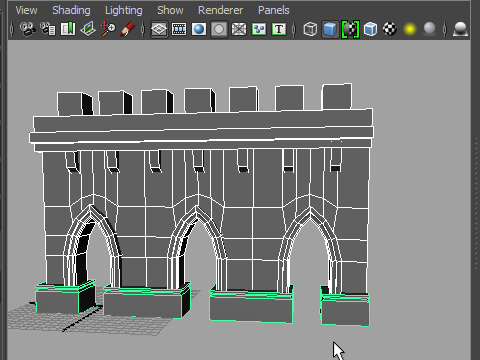Toggle the Gate Mask icon
Viewport: 480px width, 360px height.
click(x=219, y=29)
